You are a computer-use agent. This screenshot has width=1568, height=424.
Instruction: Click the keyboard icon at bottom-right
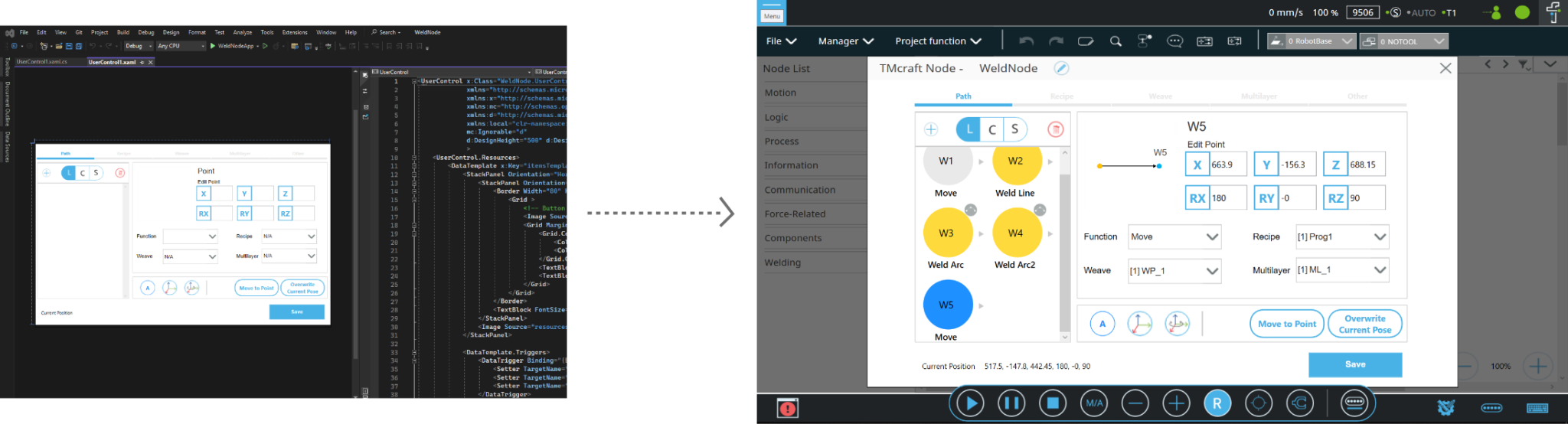[x=1537, y=408]
